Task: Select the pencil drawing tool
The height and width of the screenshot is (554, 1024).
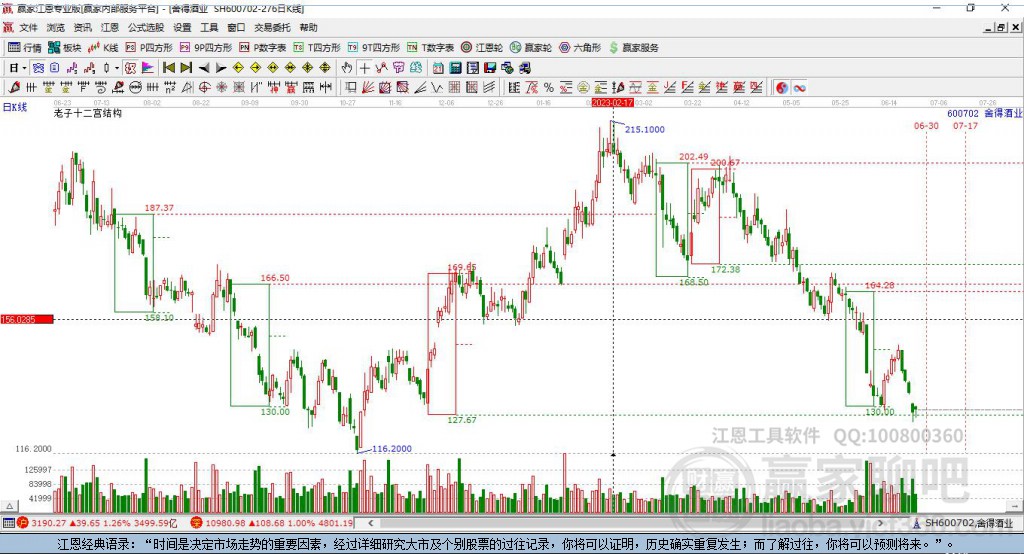Action: point(14,88)
